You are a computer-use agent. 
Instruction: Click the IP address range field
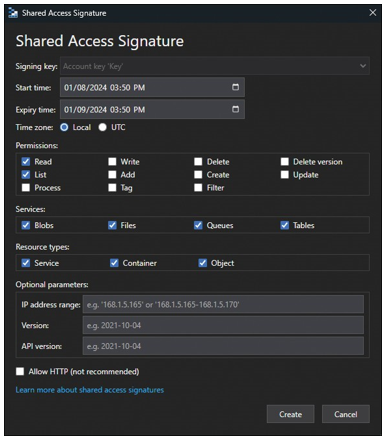[223, 304]
